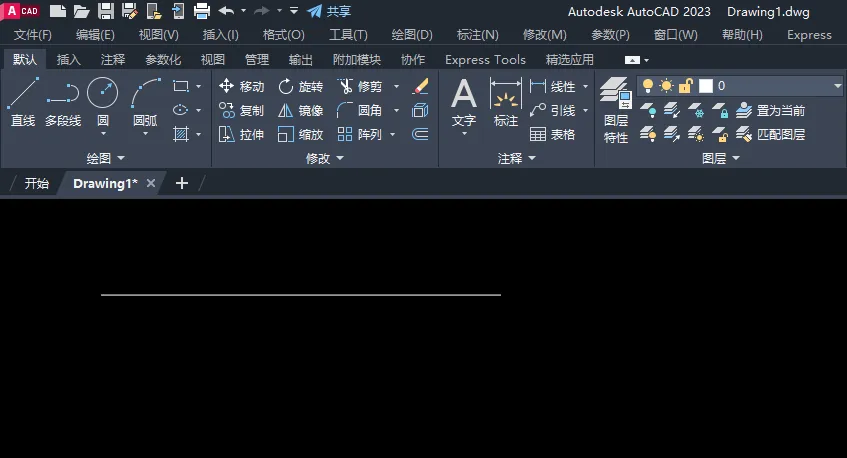Click the Save icon in quick access
The image size is (847, 458).
pyautogui.click(x=105, y=11)
